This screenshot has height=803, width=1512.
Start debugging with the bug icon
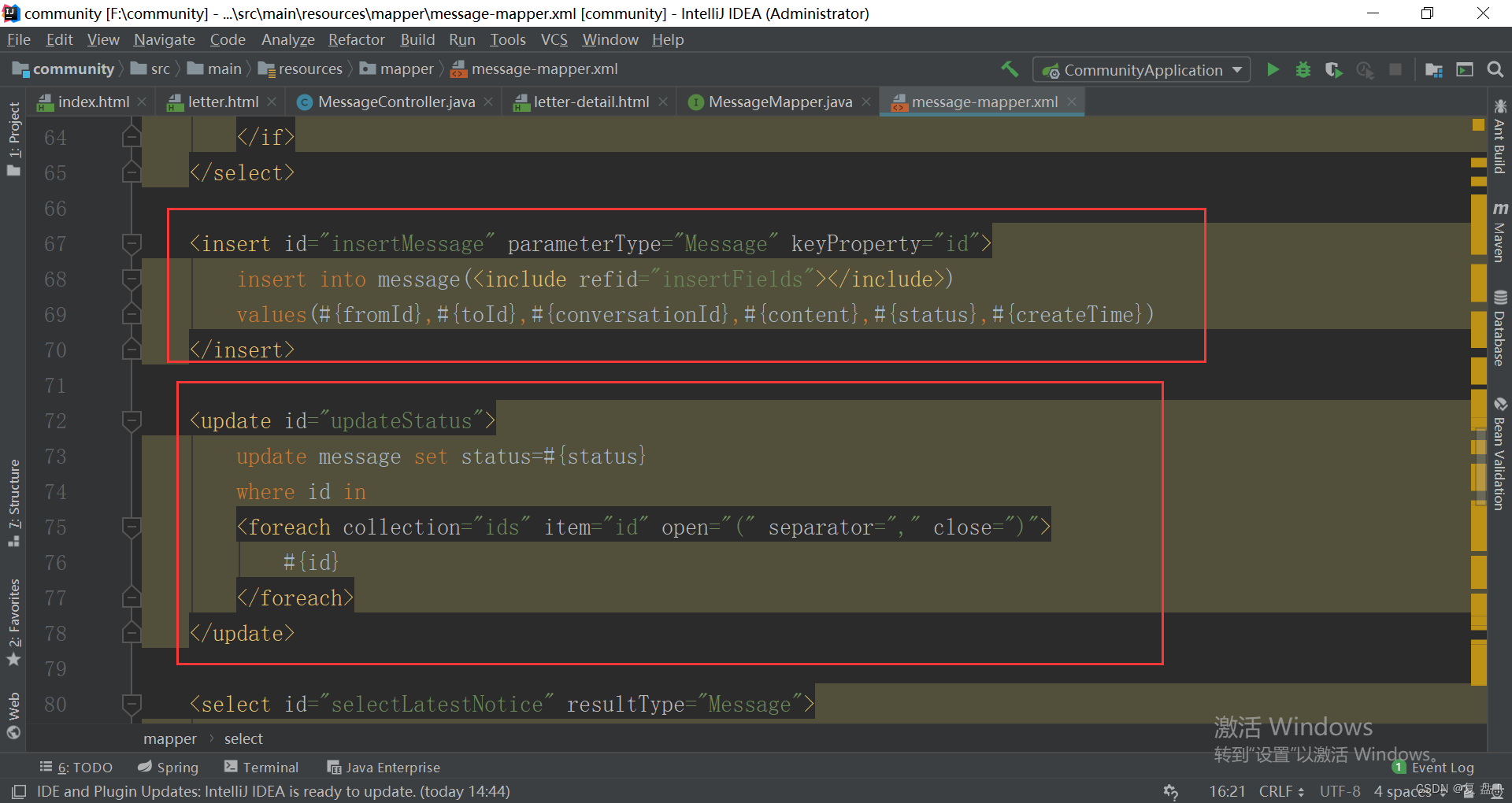pyautogui.click(x=1303, y=69)
